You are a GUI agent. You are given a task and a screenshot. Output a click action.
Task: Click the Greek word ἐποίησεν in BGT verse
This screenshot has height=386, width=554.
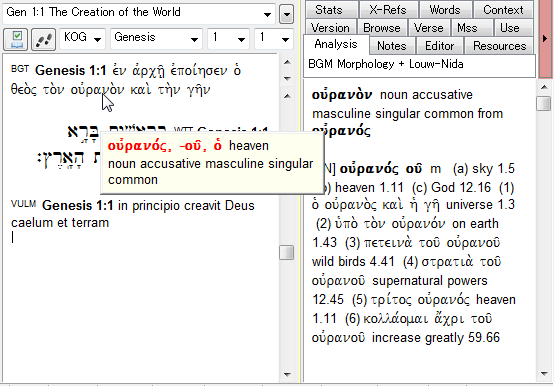(x=199, y=71)
